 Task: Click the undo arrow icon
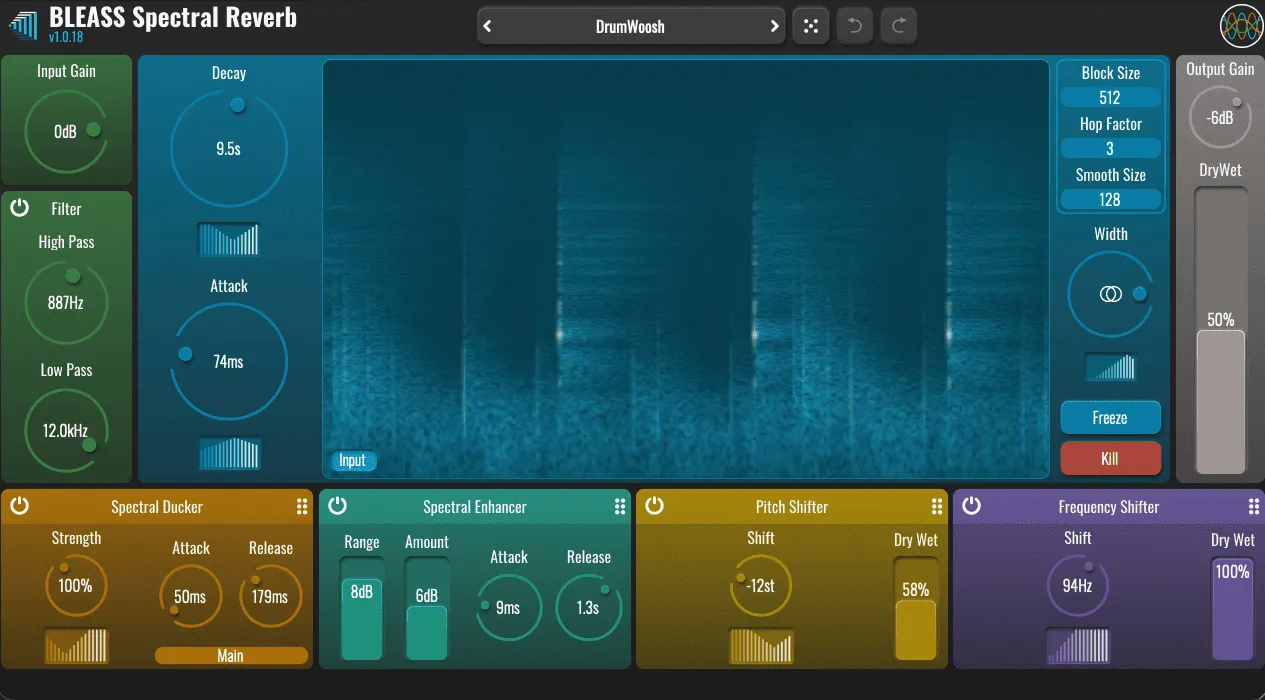tap(855, 26)
